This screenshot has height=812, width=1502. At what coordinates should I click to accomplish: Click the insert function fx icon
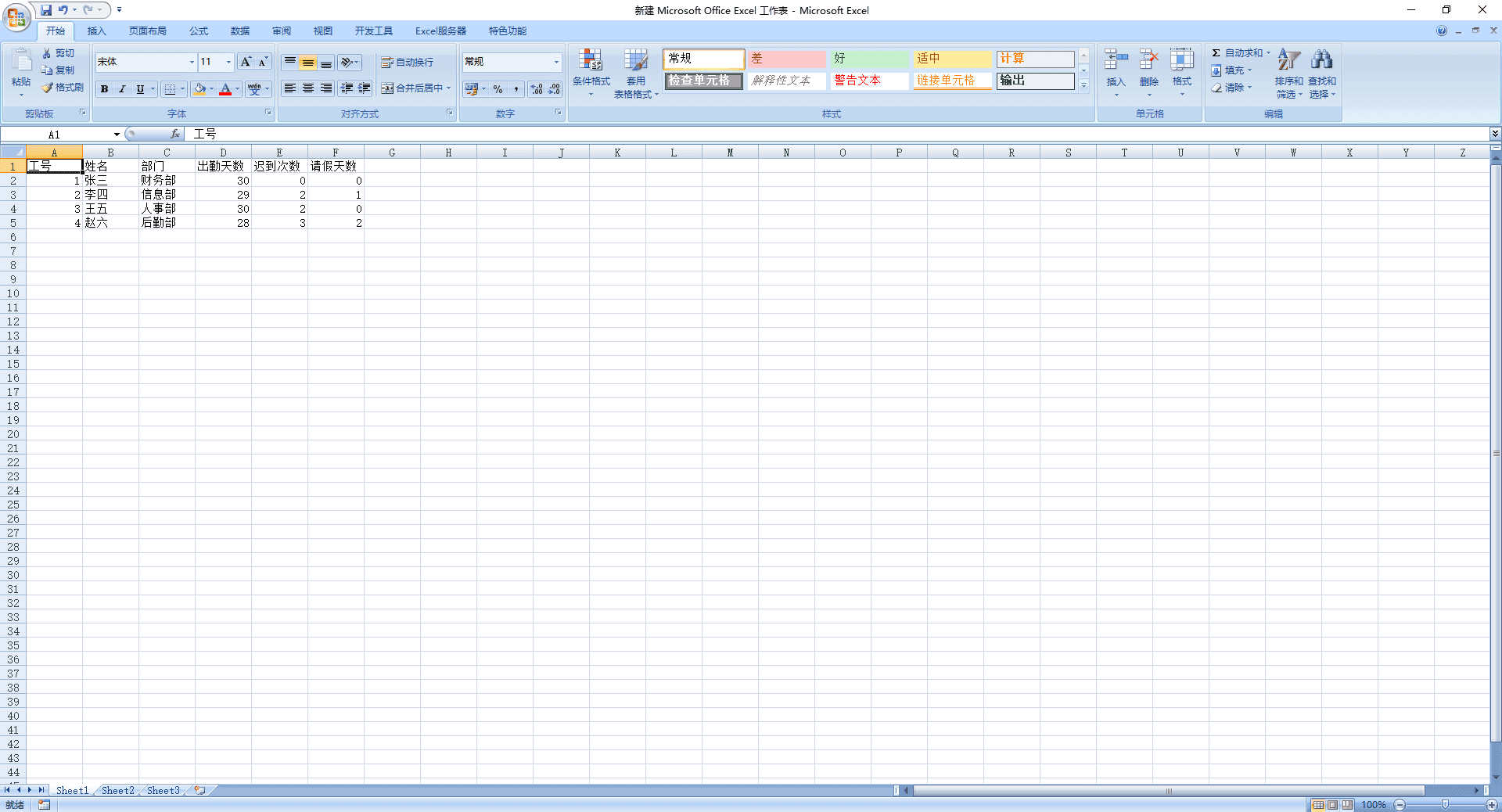[175, 135]
